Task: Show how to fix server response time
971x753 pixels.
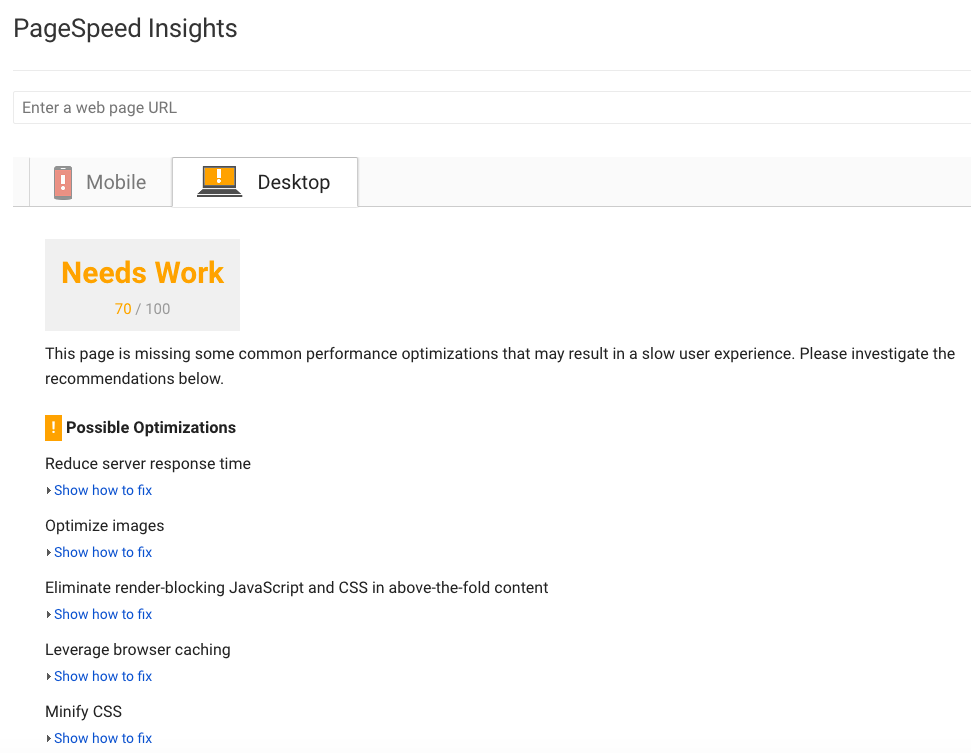Action: (103, 490)
